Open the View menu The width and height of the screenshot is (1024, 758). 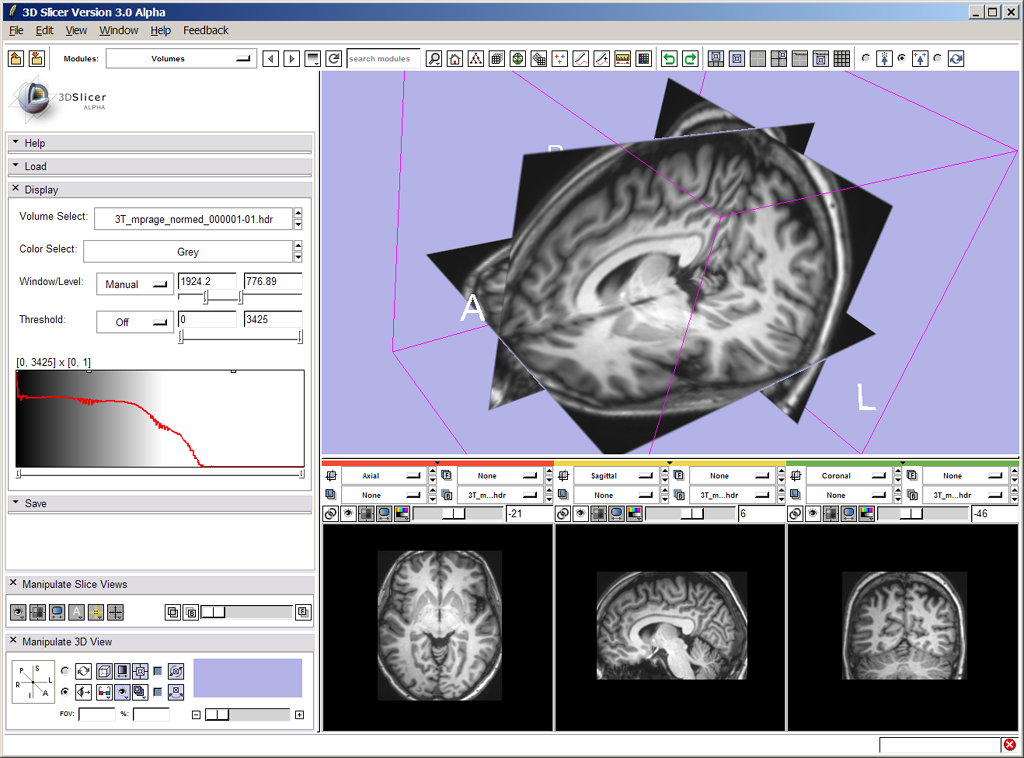pos(77,30)
